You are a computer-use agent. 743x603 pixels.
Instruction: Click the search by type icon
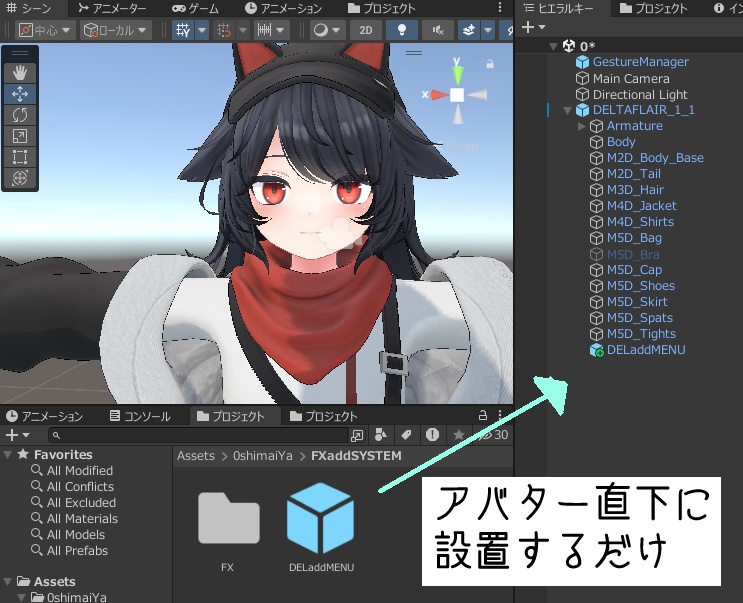tap(381, 434)
